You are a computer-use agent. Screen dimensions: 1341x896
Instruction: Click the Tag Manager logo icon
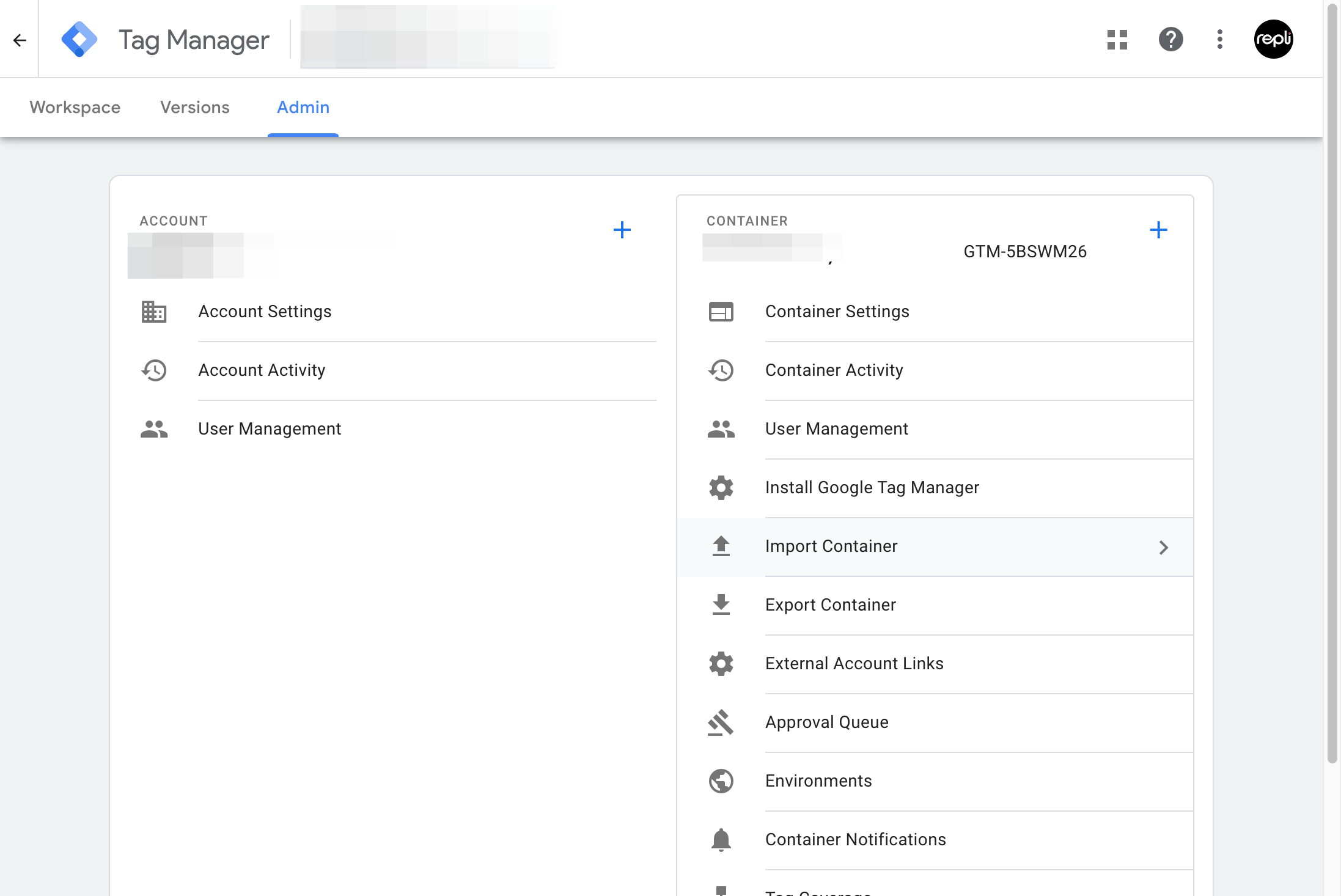pyautogui.click(x=79, y=40)
